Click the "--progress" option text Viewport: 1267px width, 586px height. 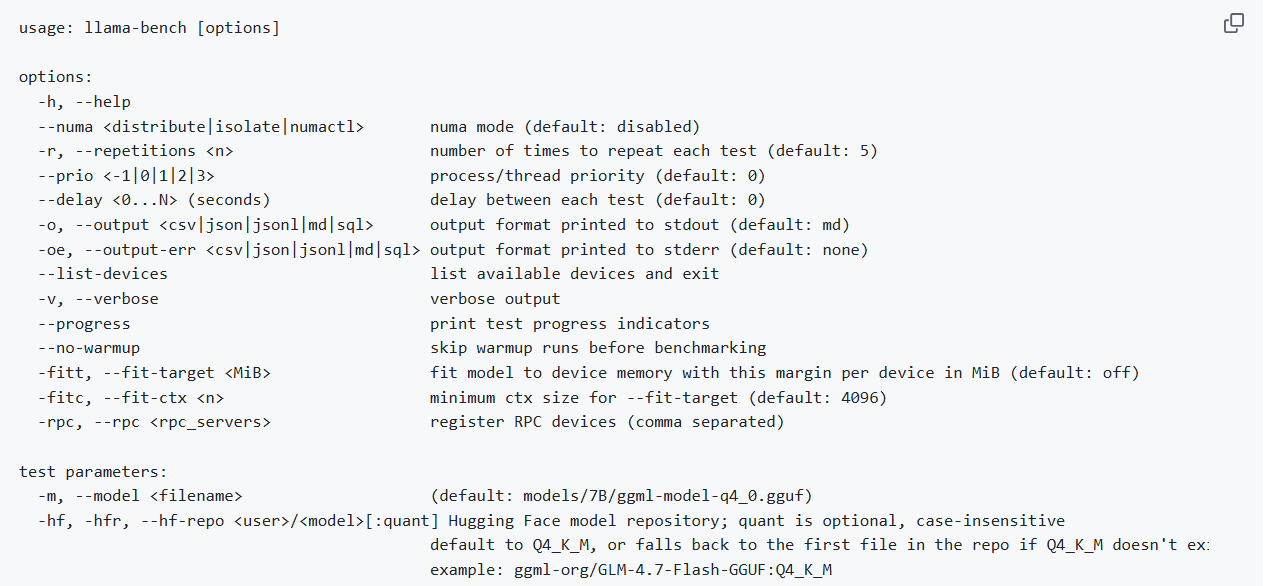click(x=84, y=324)
